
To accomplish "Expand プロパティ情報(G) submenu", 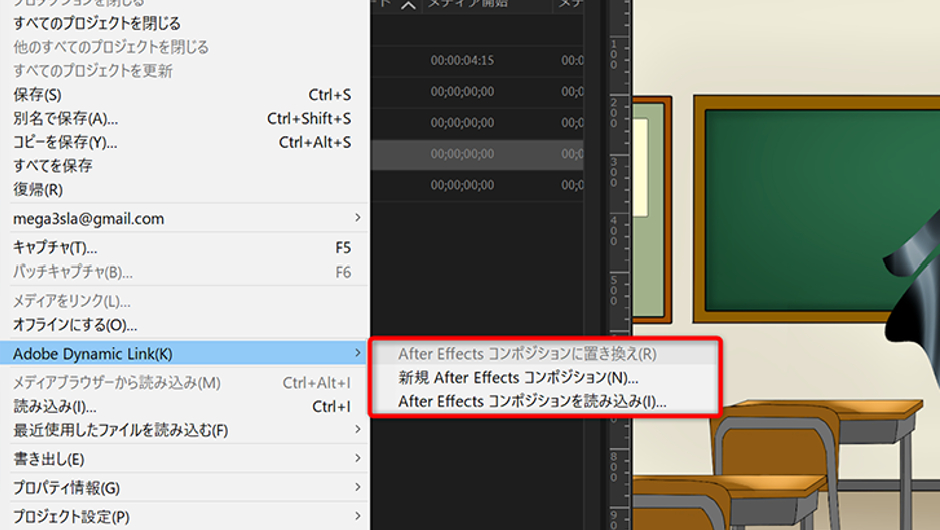I will click(x=184, y=488).
